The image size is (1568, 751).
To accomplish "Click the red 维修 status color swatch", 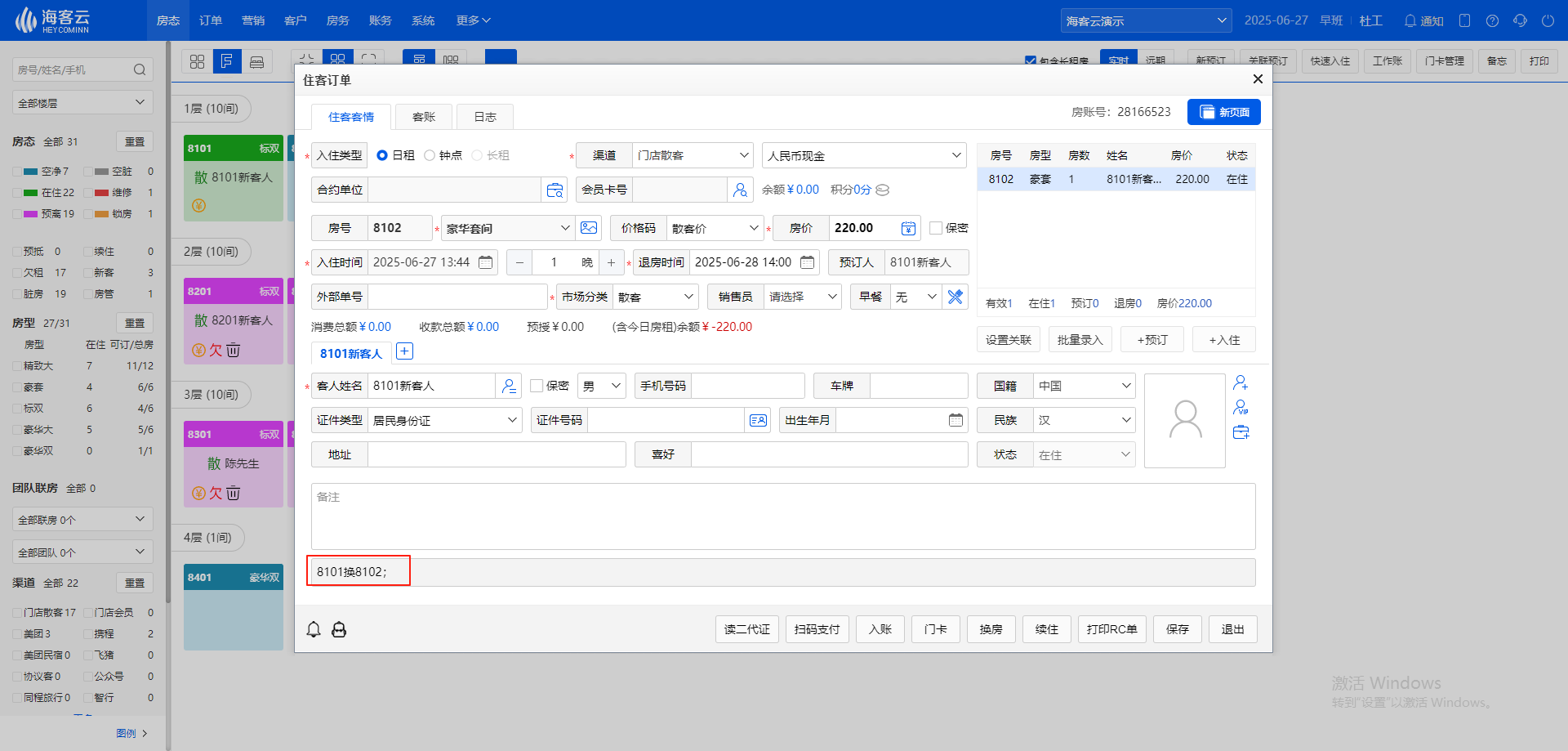I will pyautogui.click(x=102, y=193).
